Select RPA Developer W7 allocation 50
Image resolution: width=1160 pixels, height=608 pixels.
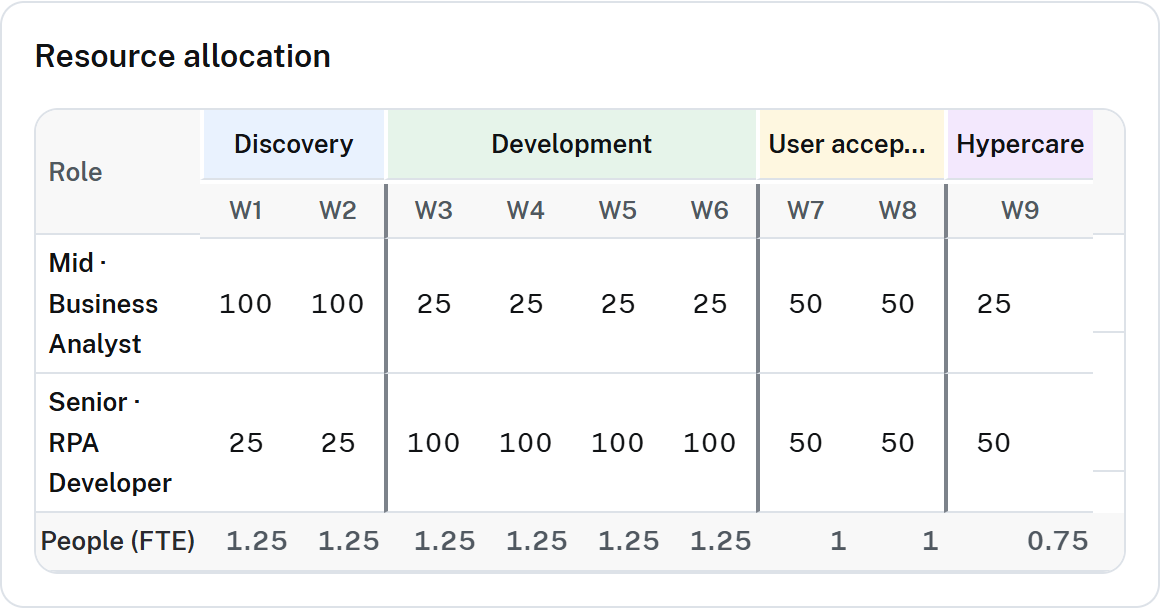[x=806, y=443]
